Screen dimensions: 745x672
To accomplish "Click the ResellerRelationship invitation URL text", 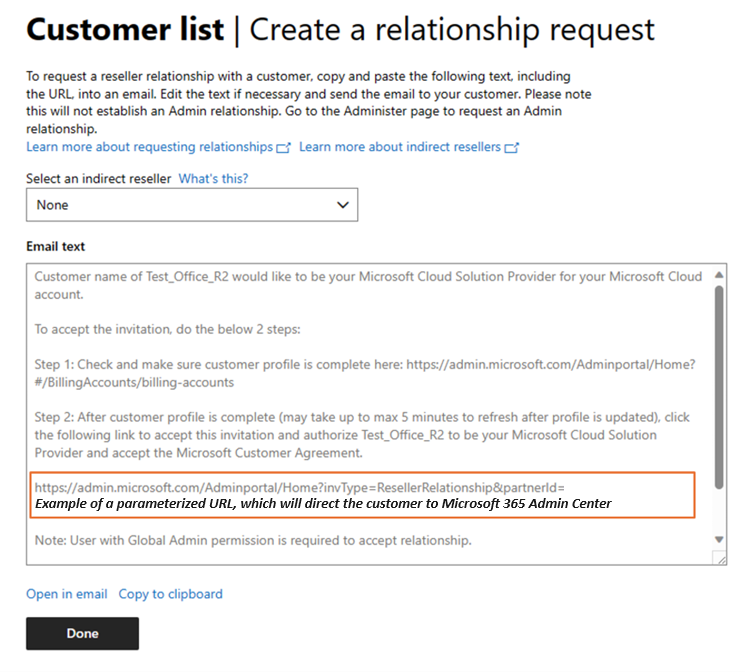I will coord(300,487).
